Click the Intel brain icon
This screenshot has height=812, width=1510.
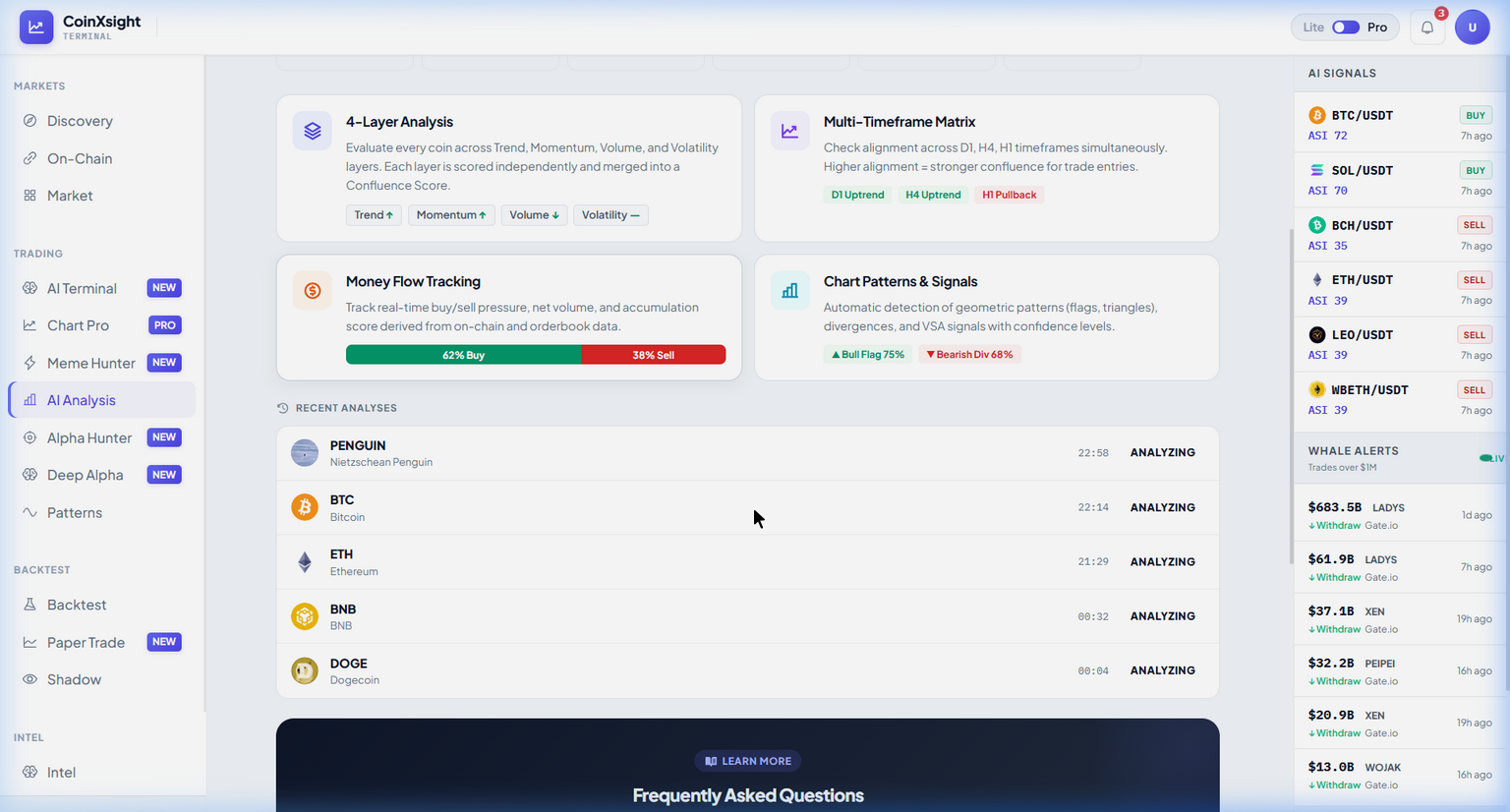[x=29, y=772]
